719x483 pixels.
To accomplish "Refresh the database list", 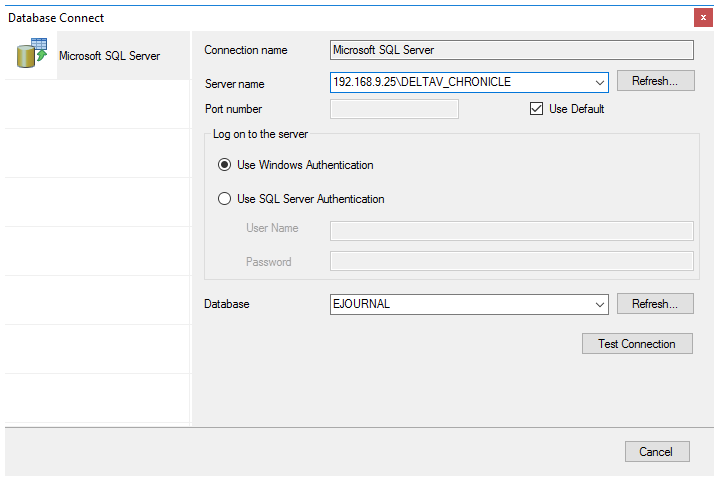I will [x=655, y=304].
